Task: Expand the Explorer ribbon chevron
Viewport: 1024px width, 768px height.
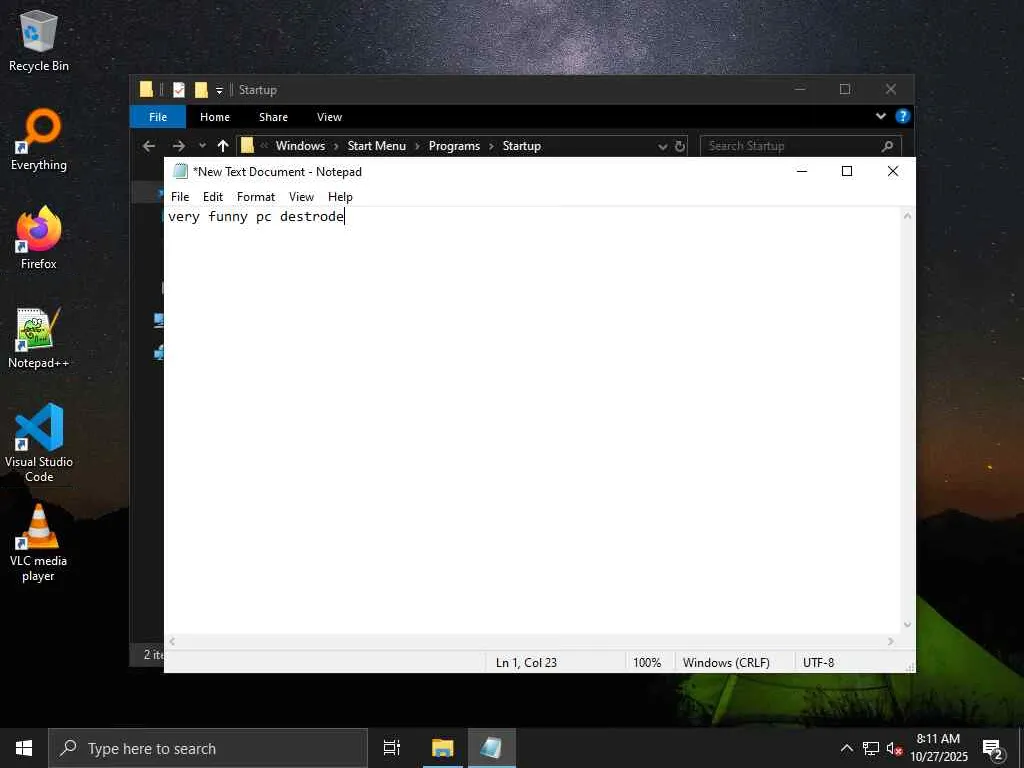Action: pos(880,116)
